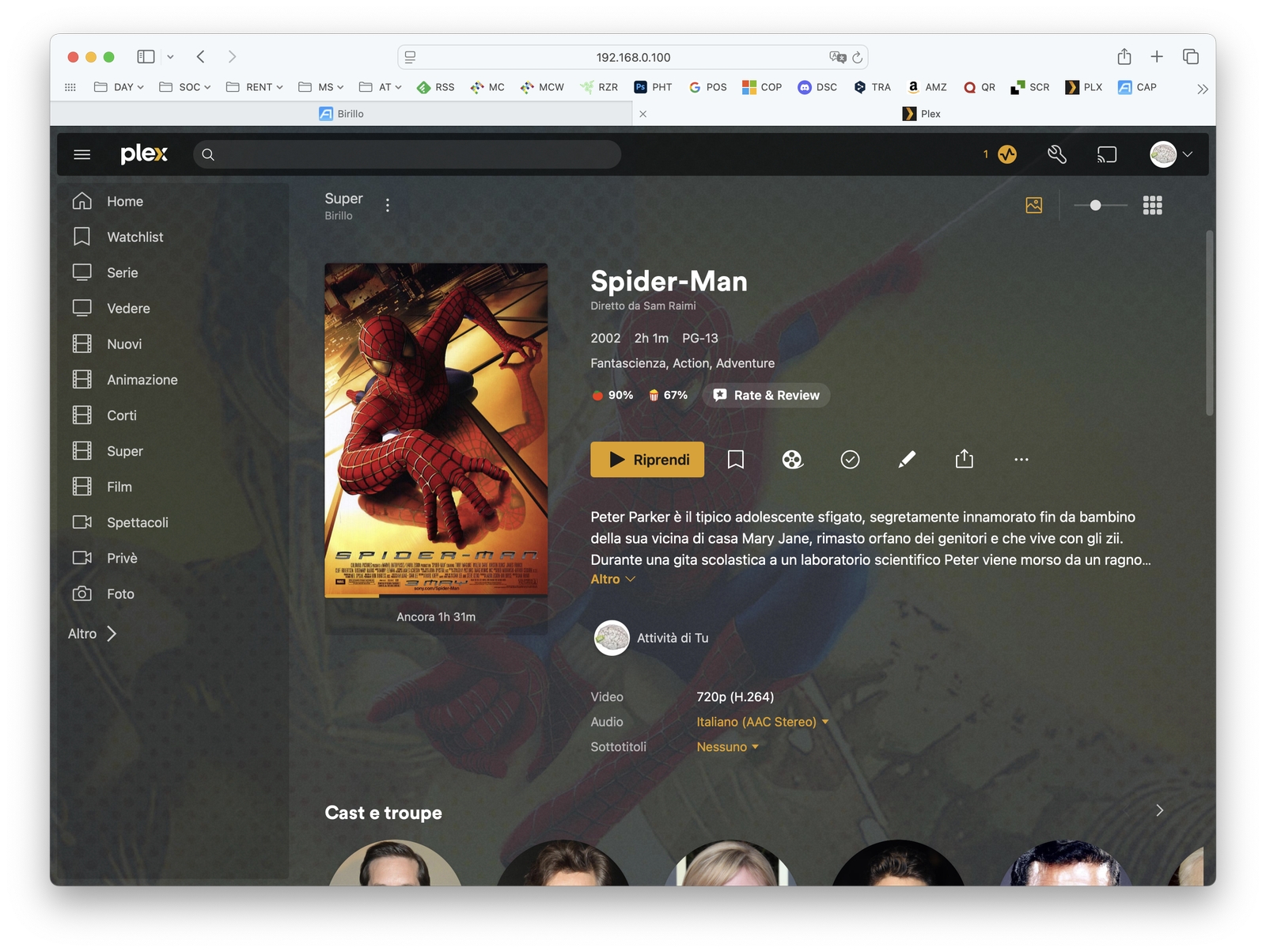1266x952 pixels.
Task: Click the Plex logo
Action: click(x=144, y=154)
